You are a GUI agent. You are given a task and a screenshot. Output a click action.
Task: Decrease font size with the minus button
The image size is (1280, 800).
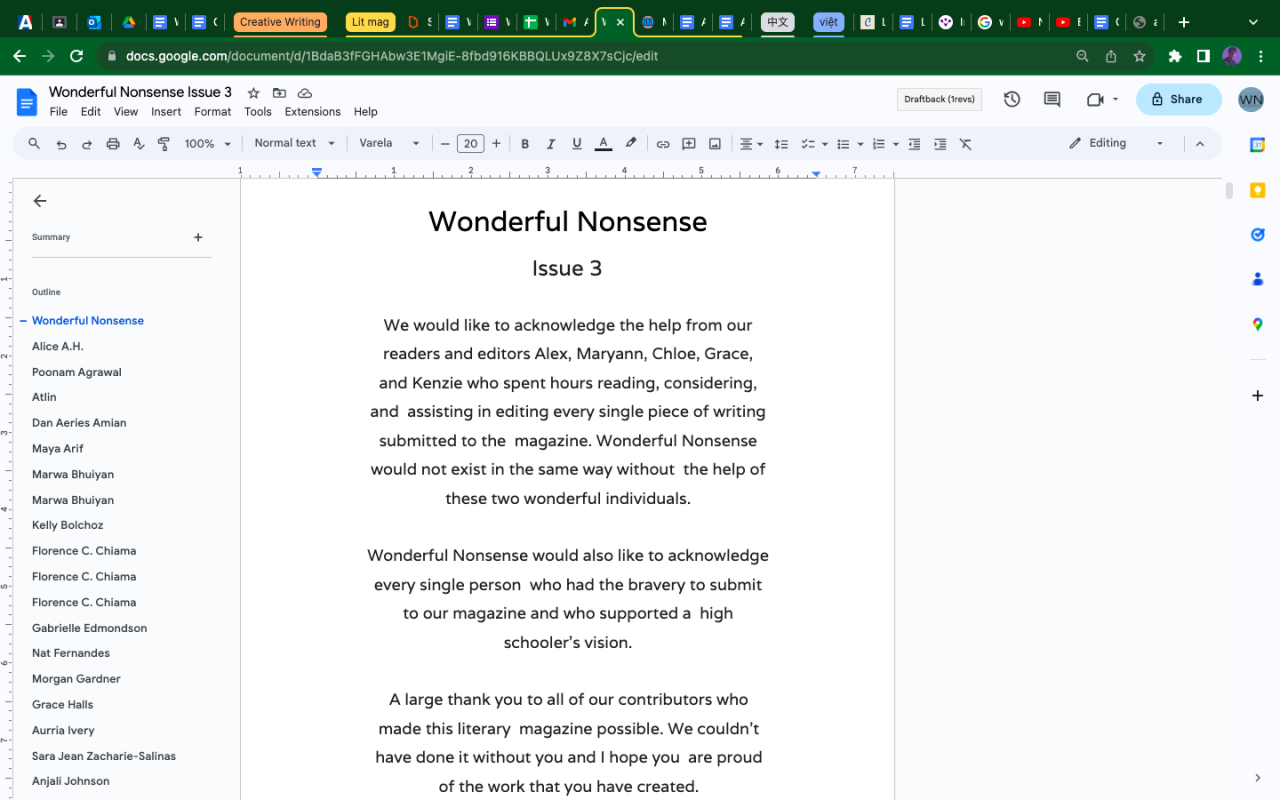(445, 144)
